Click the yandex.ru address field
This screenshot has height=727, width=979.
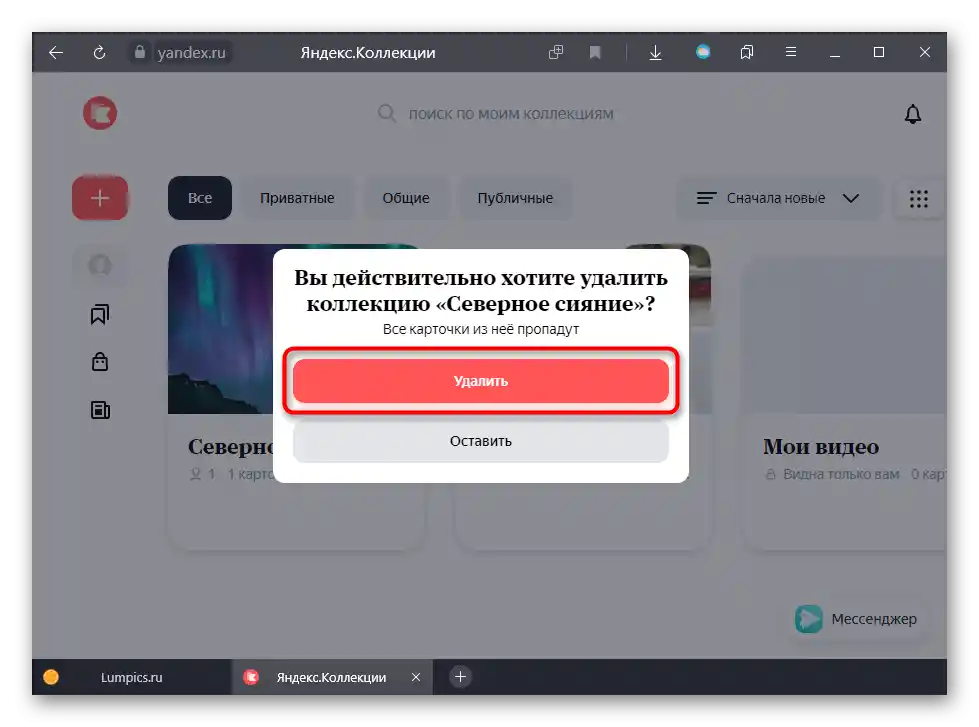pyautogui.click(x=191, y=52)
